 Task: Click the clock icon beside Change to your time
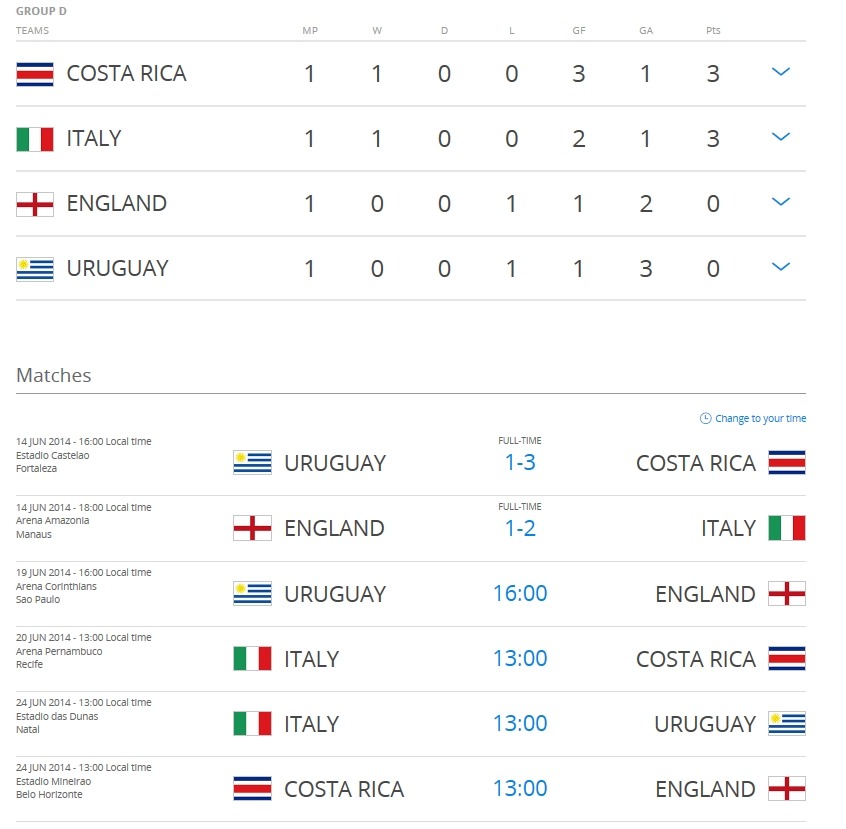[x=705, y=418]
